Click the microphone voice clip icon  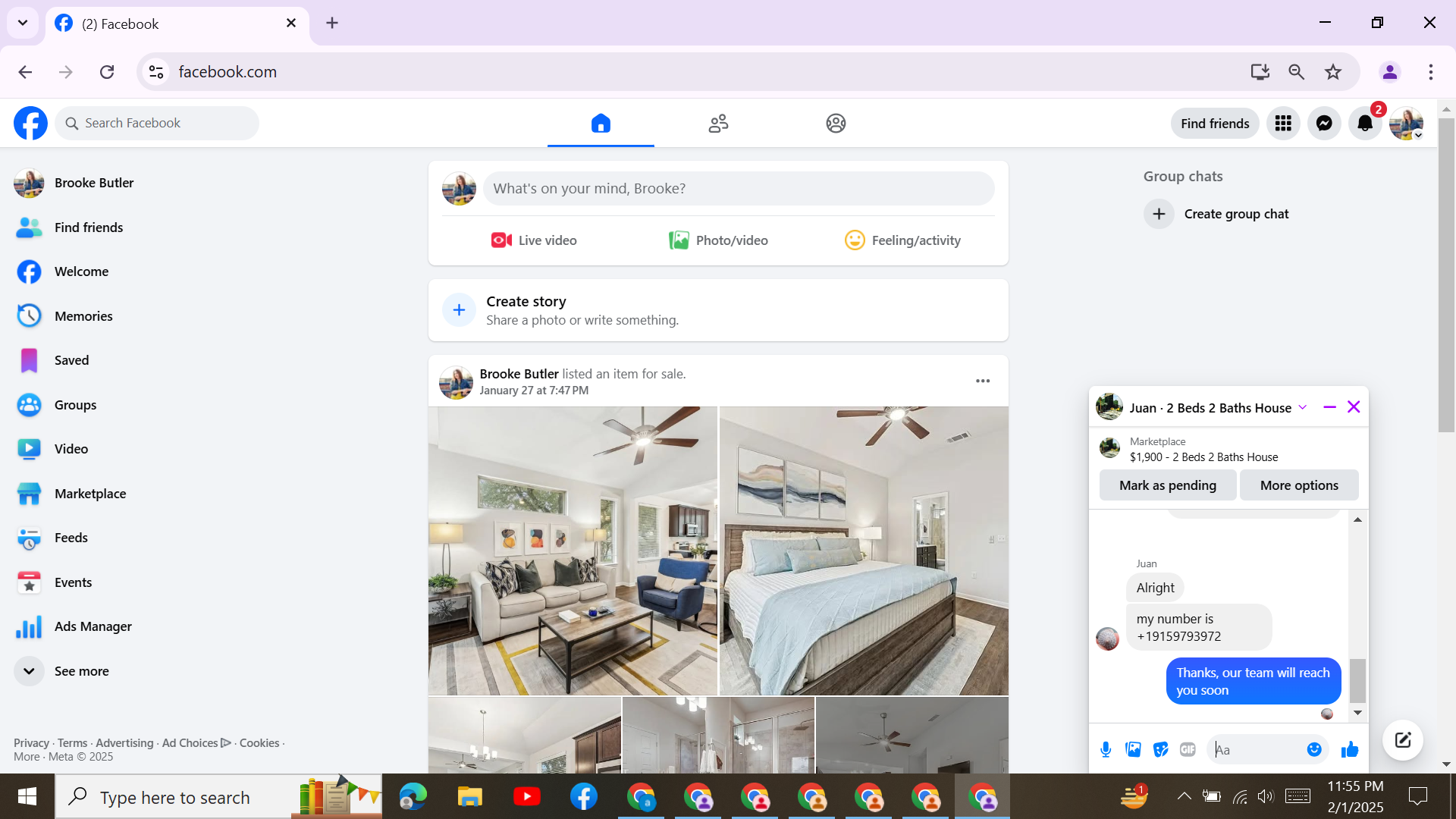pos(1106,749)
